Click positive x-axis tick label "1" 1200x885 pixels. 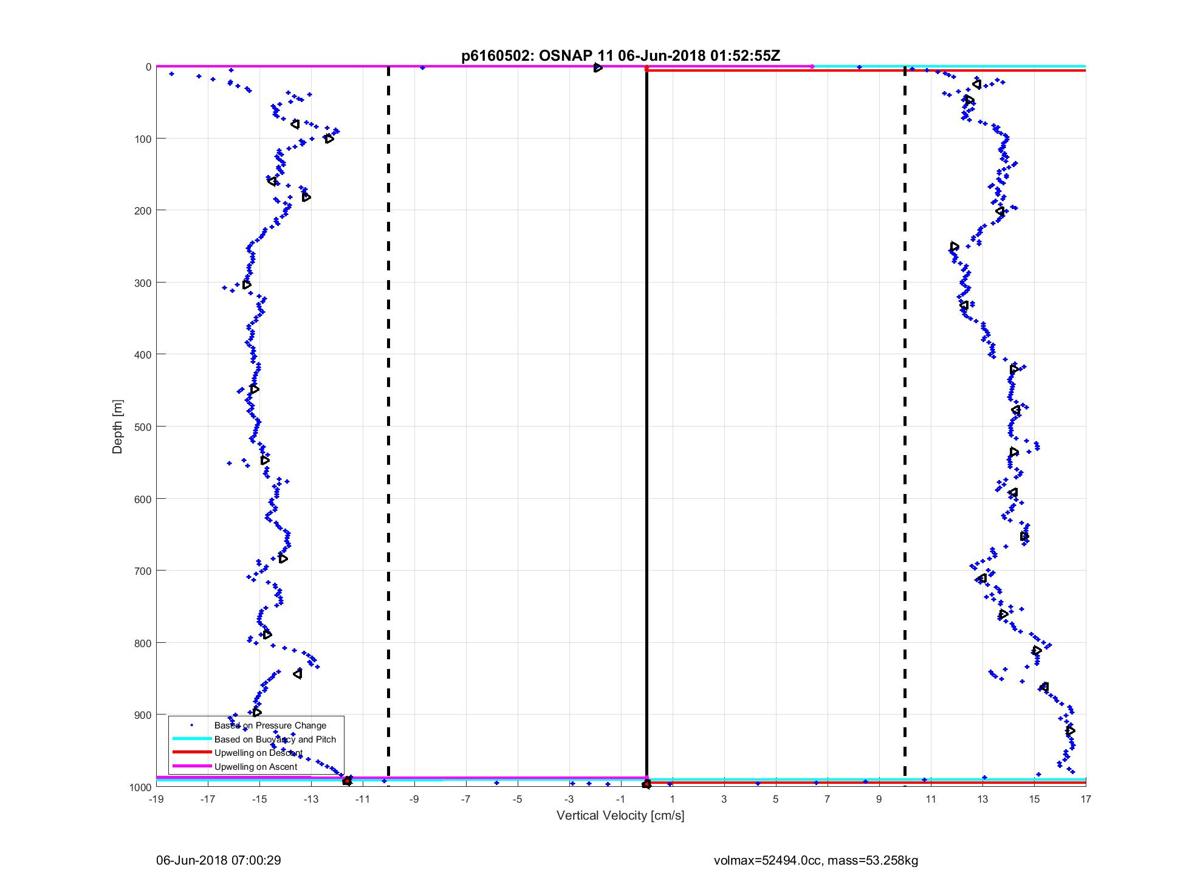tap(672, 800)
